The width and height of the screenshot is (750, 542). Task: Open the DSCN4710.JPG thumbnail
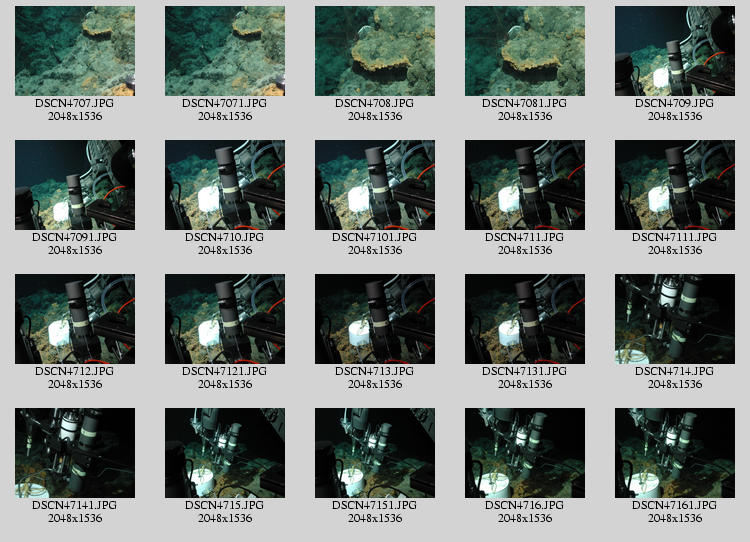225,185
